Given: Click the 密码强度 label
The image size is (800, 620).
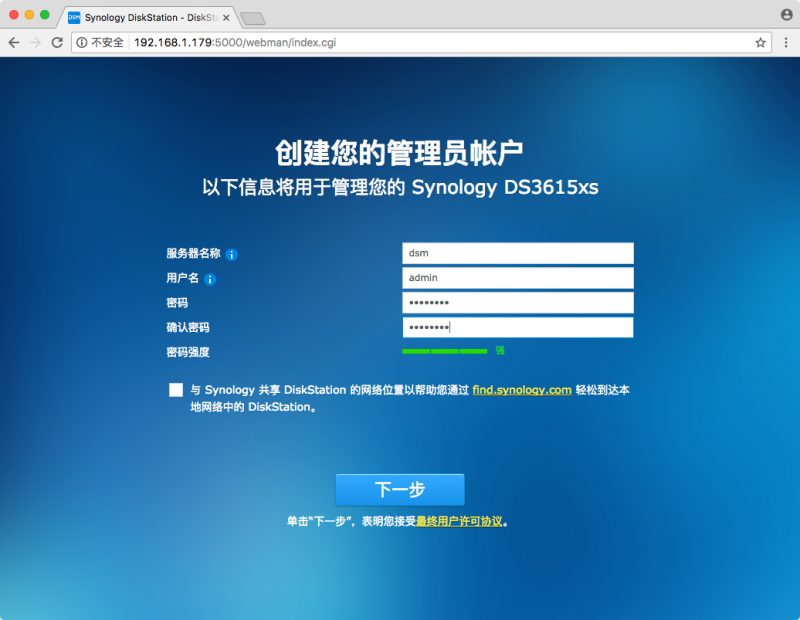Looking at the screenshot, I should click(188, 352).
